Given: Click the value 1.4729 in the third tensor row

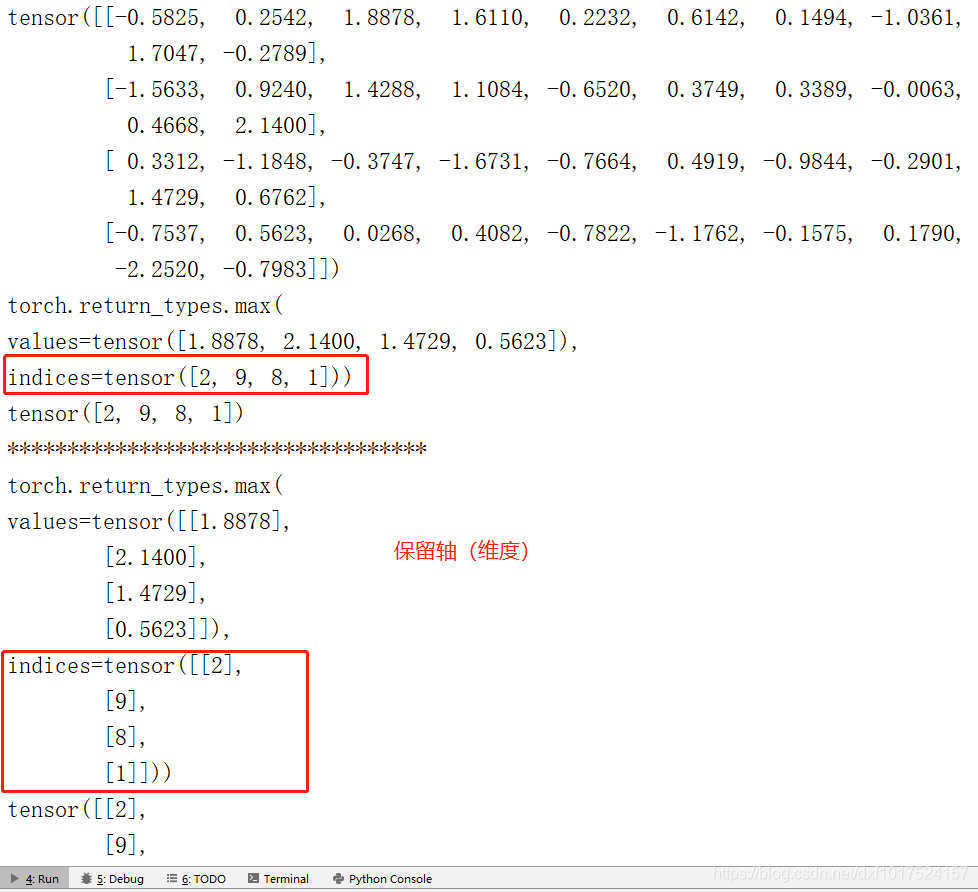Looking at the screenshot, I should (165, 197).
